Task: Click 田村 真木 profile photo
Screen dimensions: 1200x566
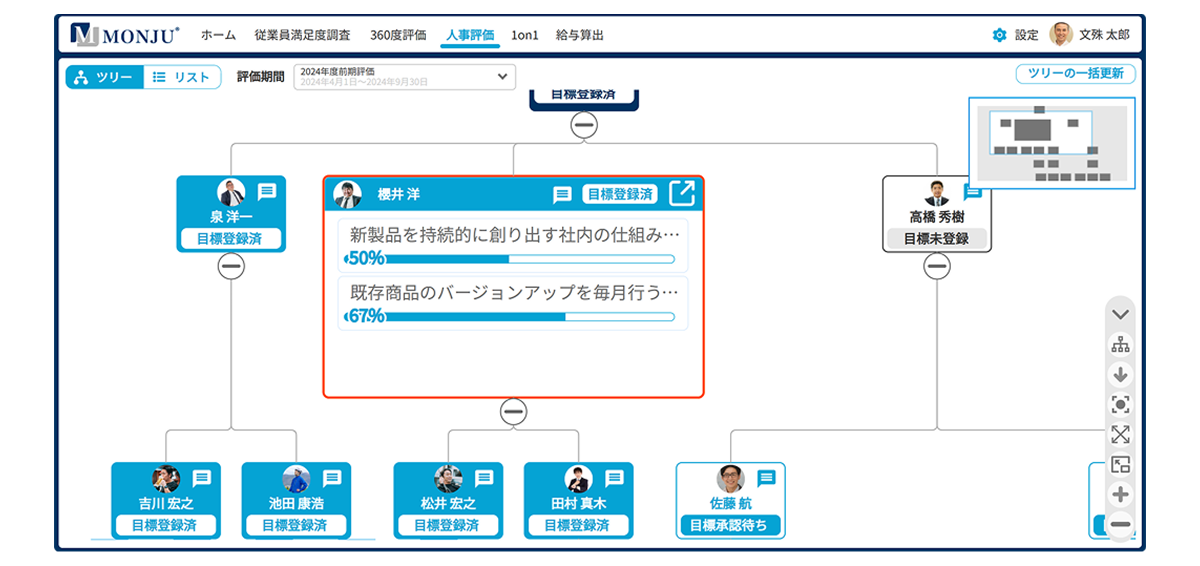Action: [x=578, y=479]
